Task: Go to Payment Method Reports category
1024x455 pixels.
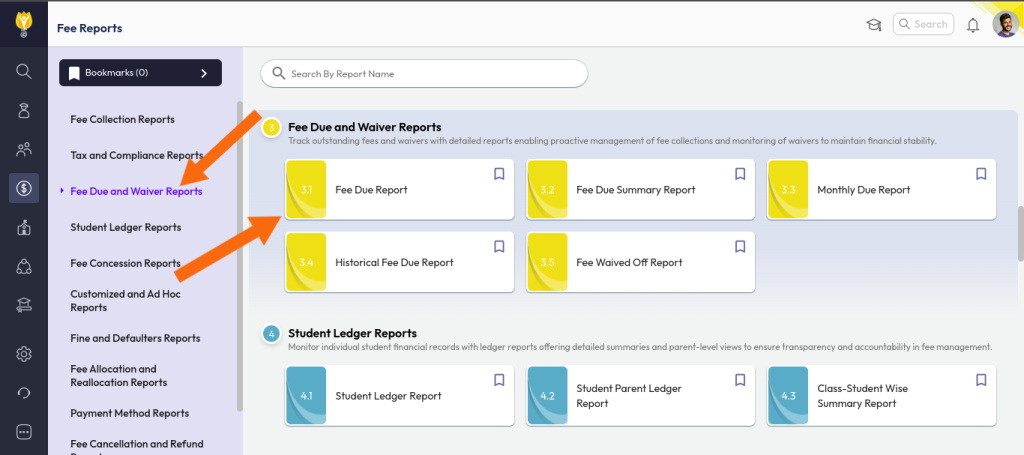Action: tap(129, 413)
